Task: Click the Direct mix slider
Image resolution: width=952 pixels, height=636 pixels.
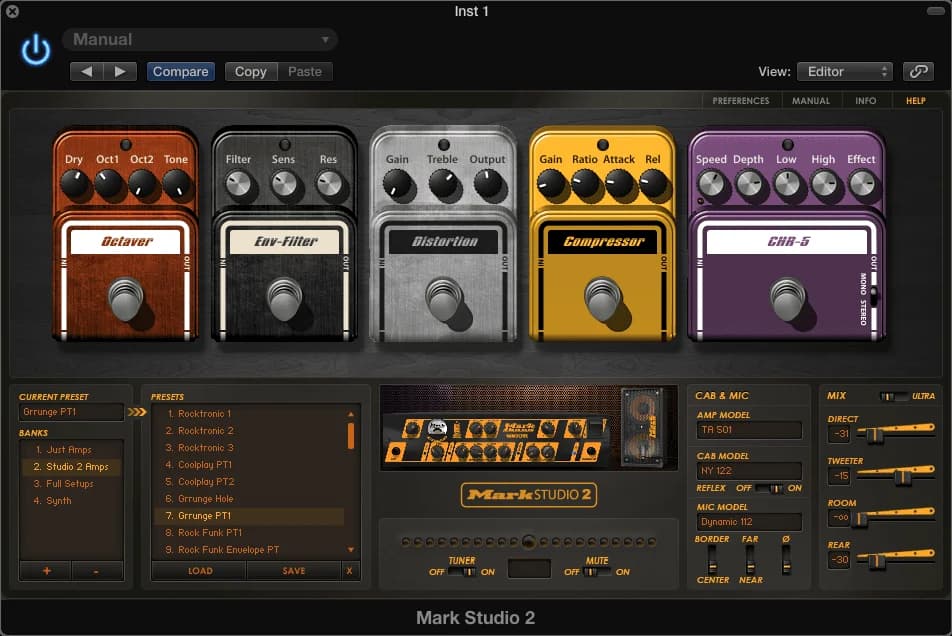Action: pos(873,434)
